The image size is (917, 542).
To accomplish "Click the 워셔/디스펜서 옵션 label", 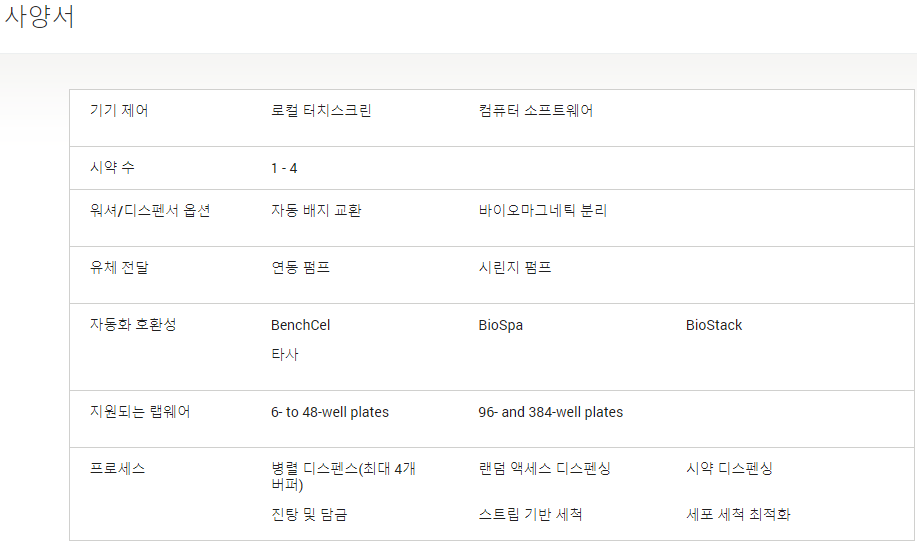I will pyautogui.click(x=150, y=210).
